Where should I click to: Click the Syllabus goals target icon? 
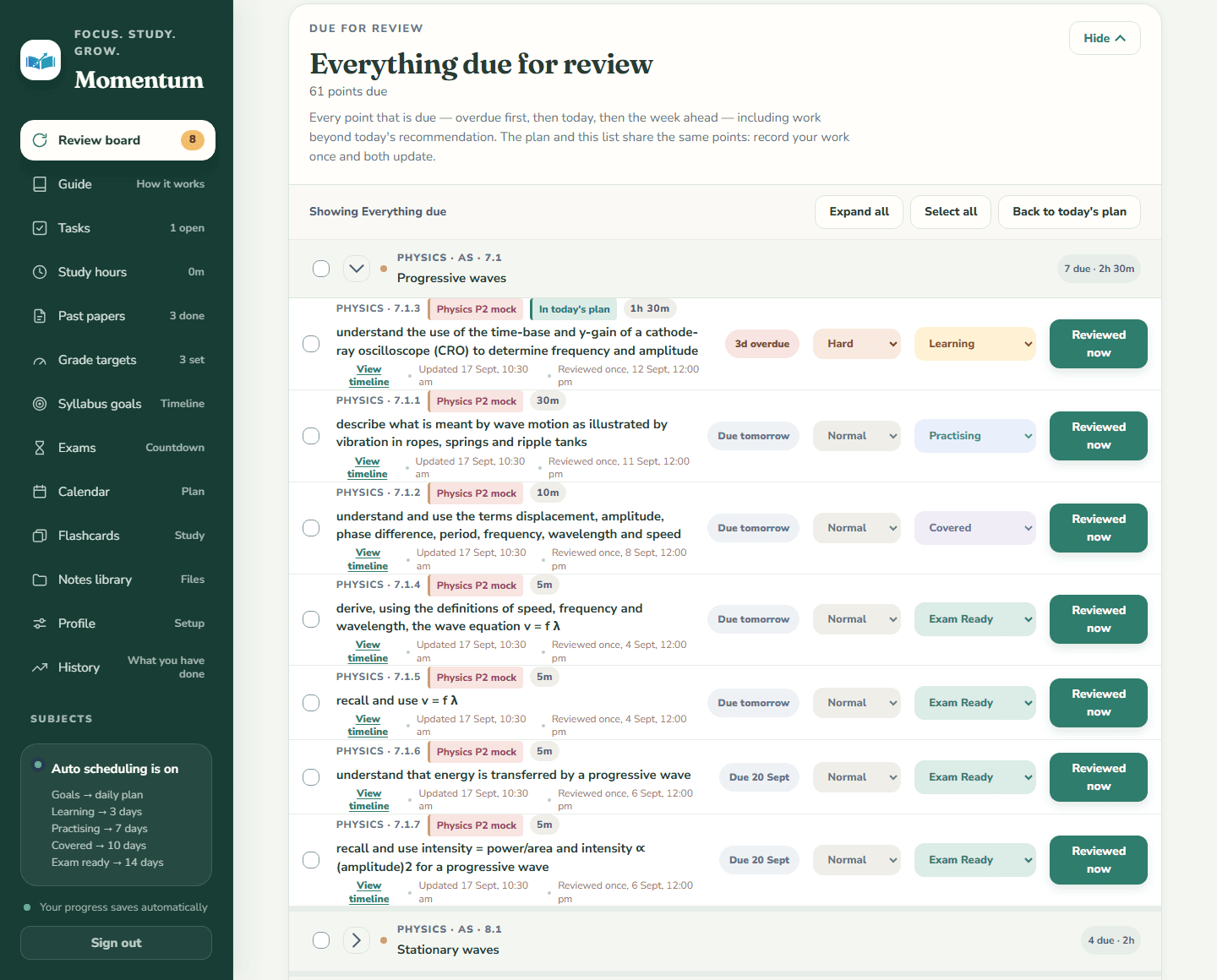coord(40,404)
